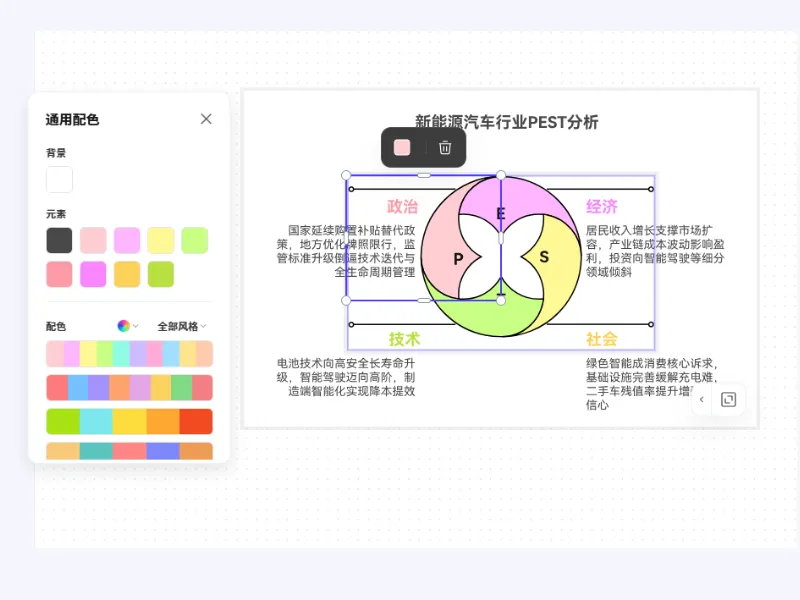Apply the pastel rainbow color palette
Screen dimensions: 800x600
pos(129,354)
